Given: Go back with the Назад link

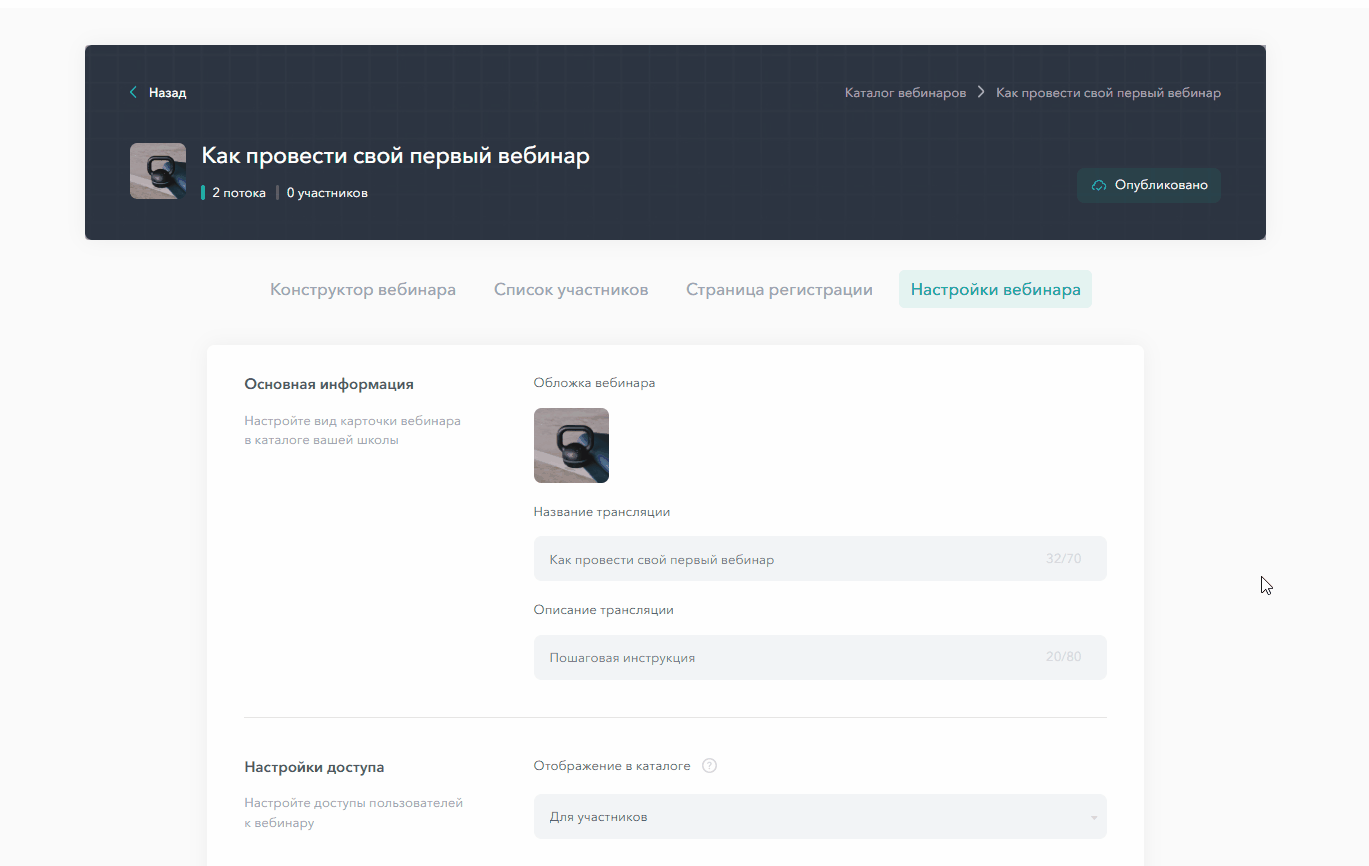Looking at the screenshot, I should click(x=168, y=93).
